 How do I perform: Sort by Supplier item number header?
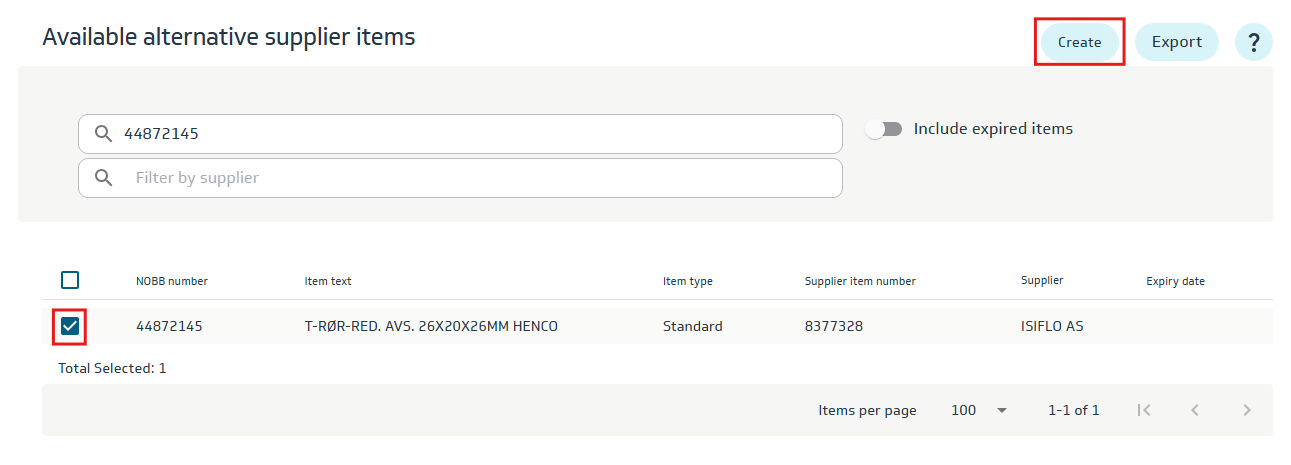point(860,281)
